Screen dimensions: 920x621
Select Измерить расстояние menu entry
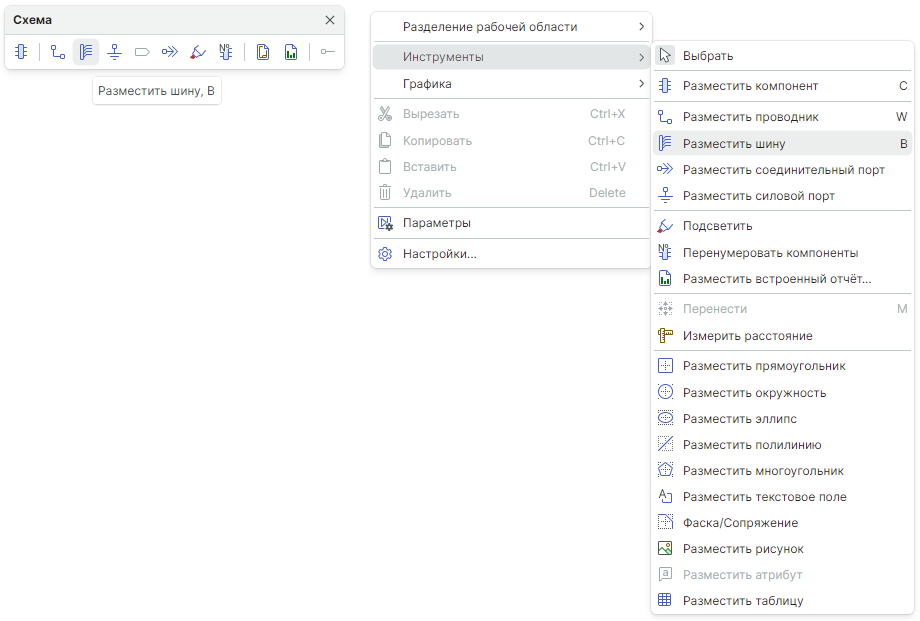(747, 336)
